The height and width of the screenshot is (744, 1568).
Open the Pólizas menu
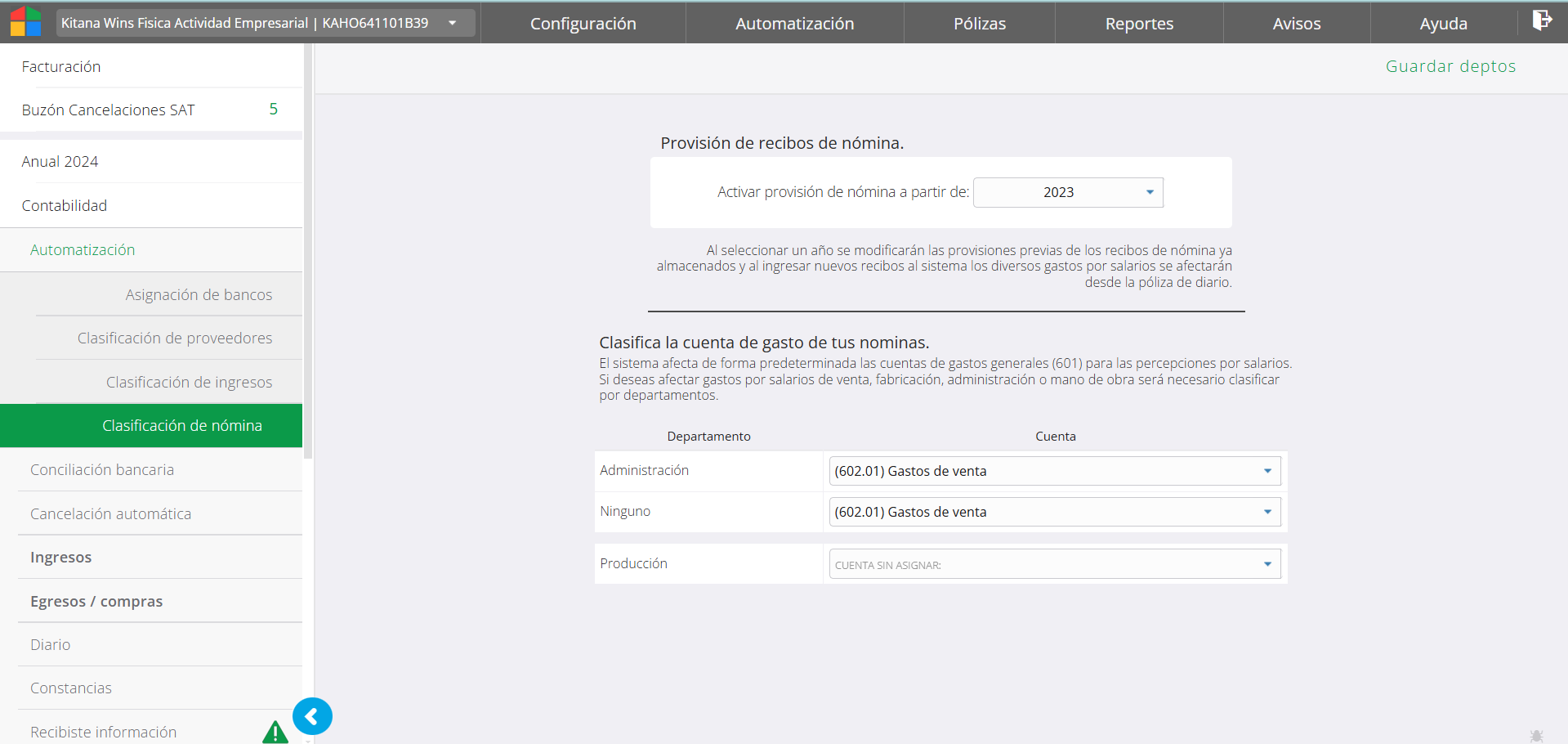pyautogui.click(x=979, y=24)
